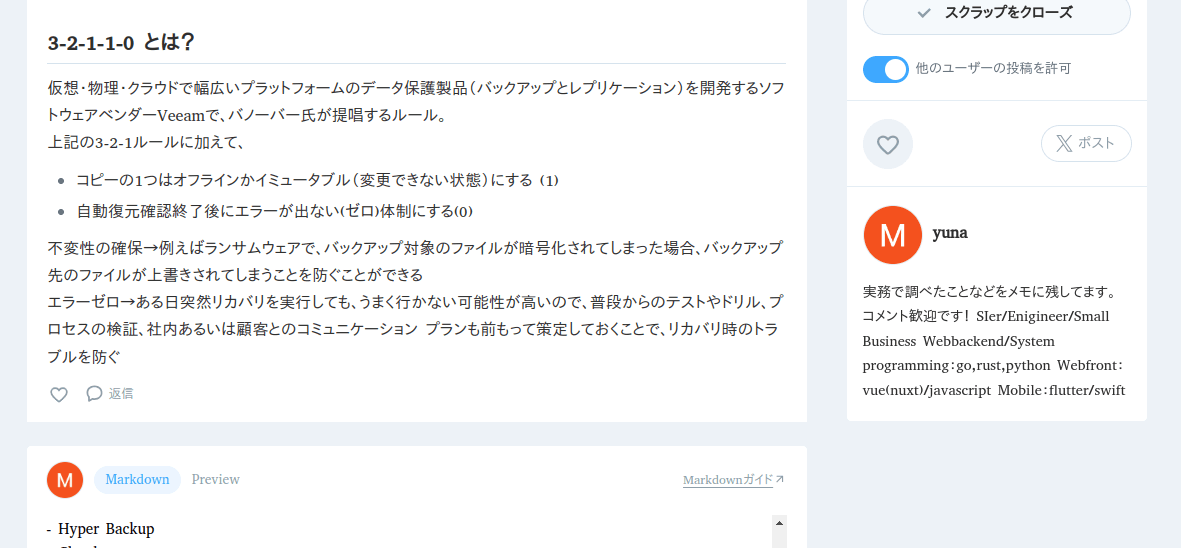The width and height of the screenshot is (1181, 548).
Task: Open yuna's profile name link
Action: point(950,233)
